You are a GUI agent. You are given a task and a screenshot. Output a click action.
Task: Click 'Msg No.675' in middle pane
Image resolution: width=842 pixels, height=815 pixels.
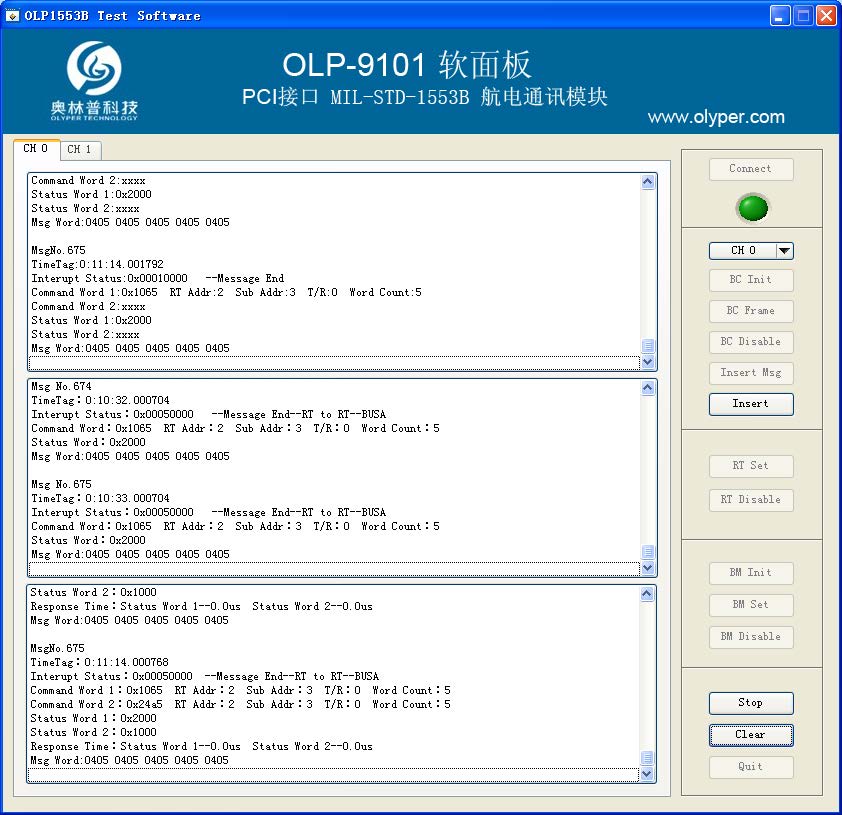[x=61, y=484]
